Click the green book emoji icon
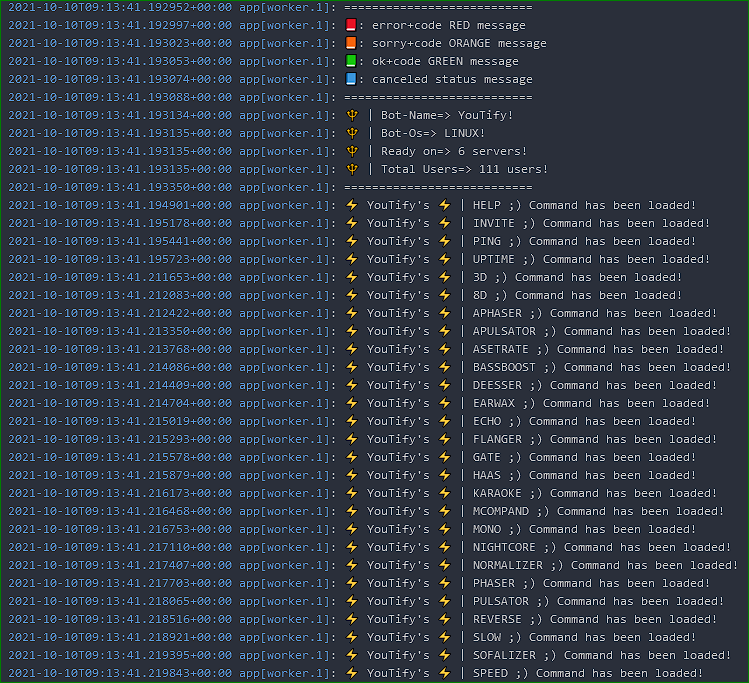The image size is (749, 683). click(351, 61)
